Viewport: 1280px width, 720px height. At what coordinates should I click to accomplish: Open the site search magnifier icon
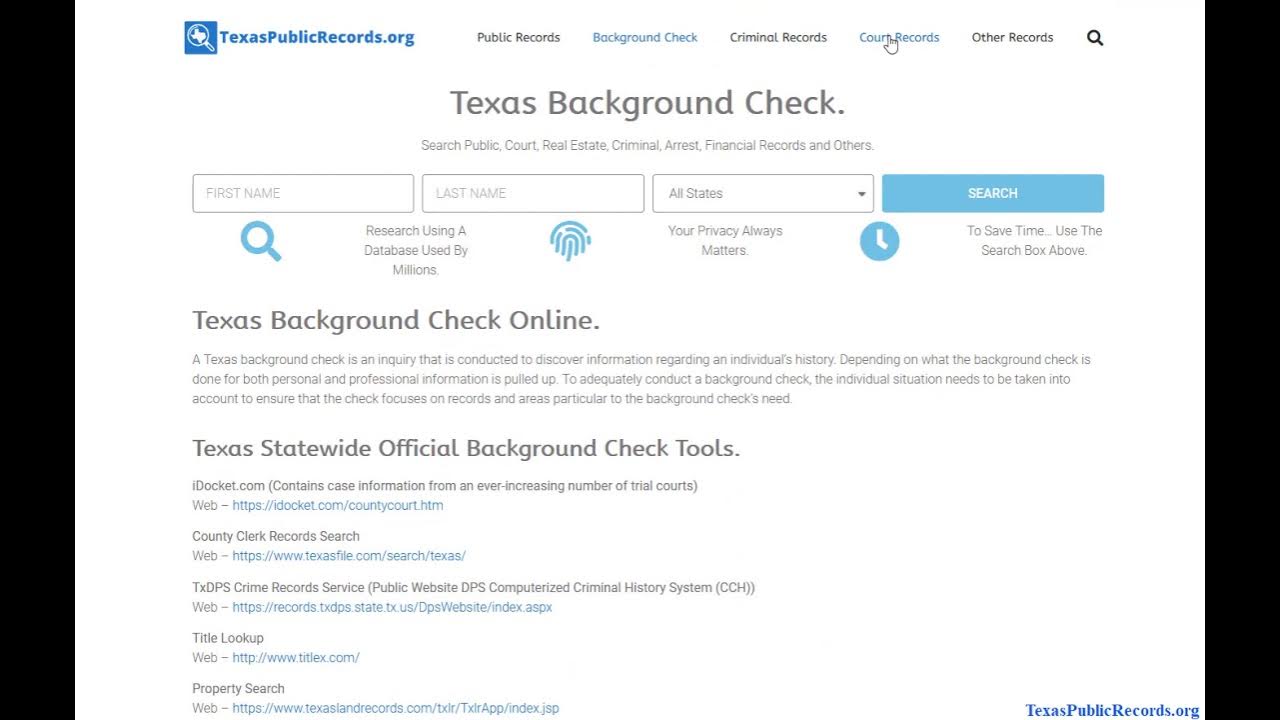1095,38
